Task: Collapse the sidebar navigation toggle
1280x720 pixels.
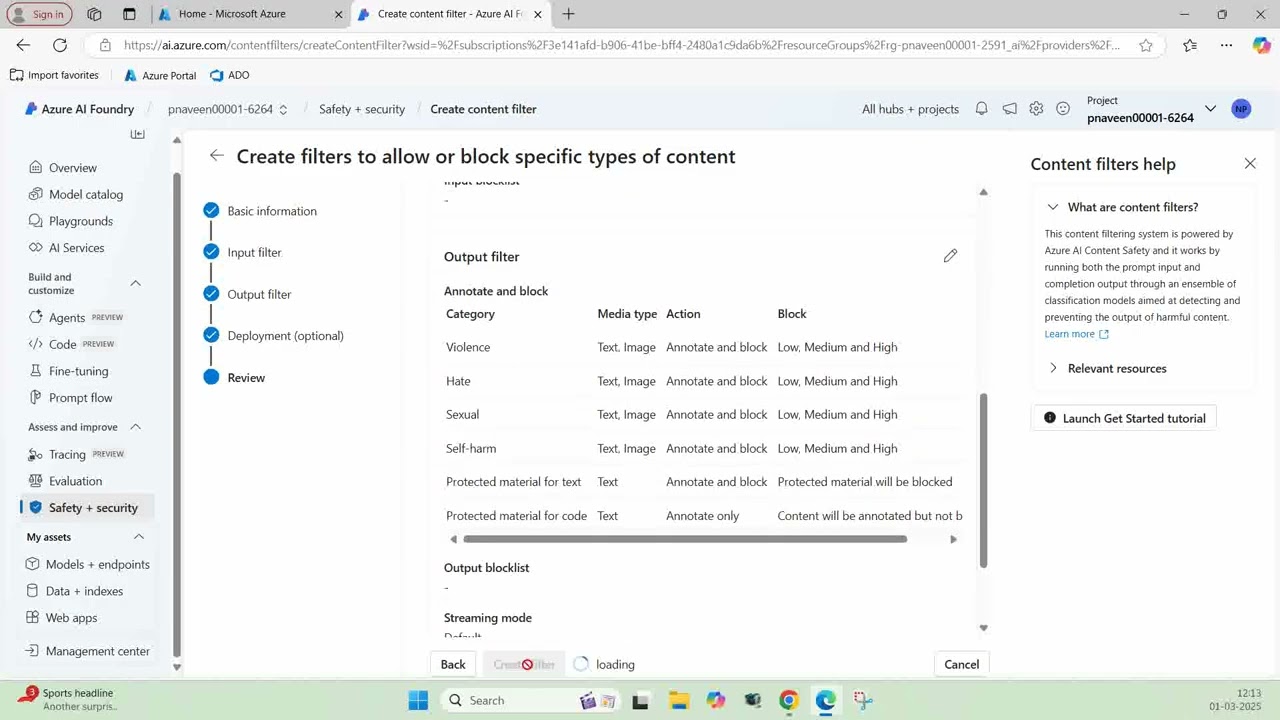Action: coord(138,134)
